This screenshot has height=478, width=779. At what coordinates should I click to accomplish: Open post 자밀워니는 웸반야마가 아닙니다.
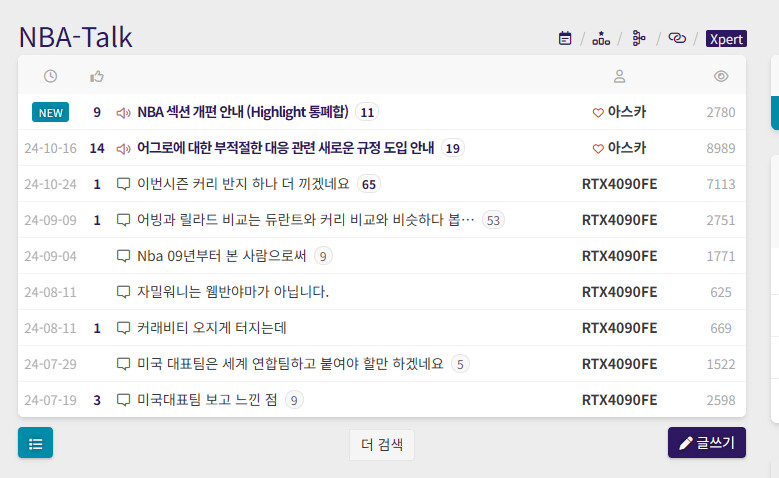[x=233, y=292]
